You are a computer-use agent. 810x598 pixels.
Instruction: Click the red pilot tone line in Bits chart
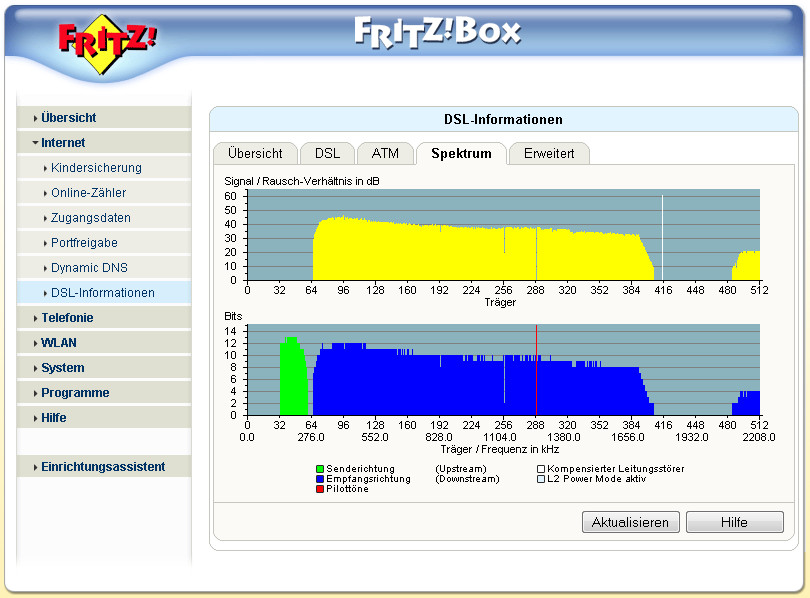[536, 370]
